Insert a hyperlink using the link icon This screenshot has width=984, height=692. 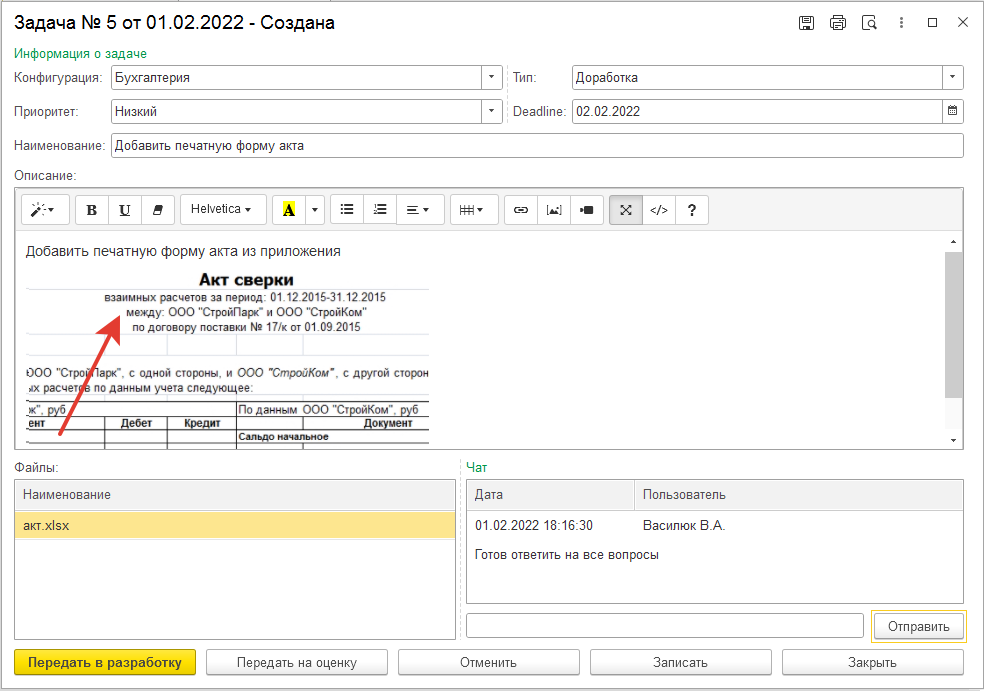(520, 210)
